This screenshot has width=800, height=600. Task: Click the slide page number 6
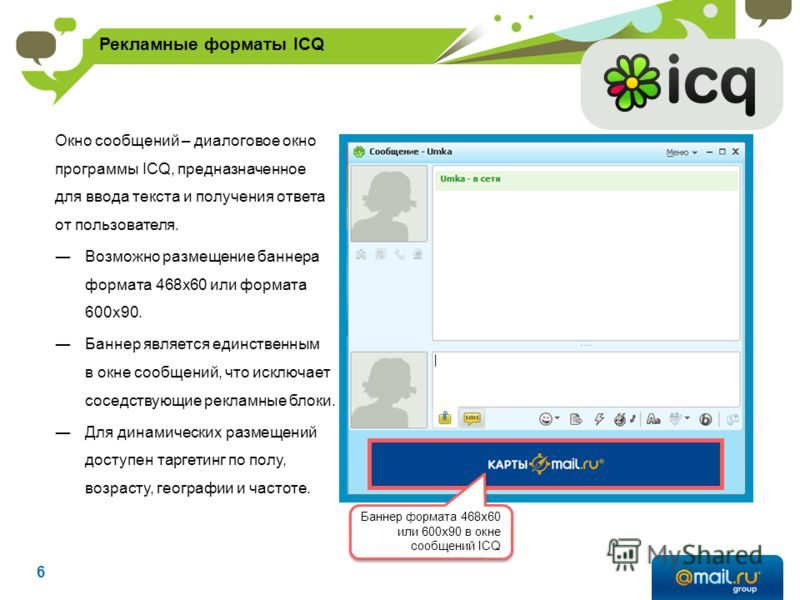coord(41,572)
